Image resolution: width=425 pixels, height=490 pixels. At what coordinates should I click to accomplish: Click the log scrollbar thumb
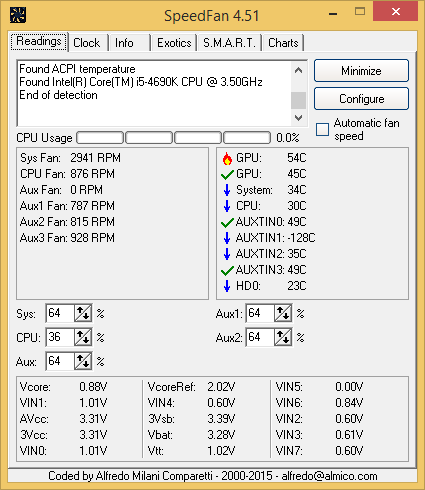[x=299, y=100]
